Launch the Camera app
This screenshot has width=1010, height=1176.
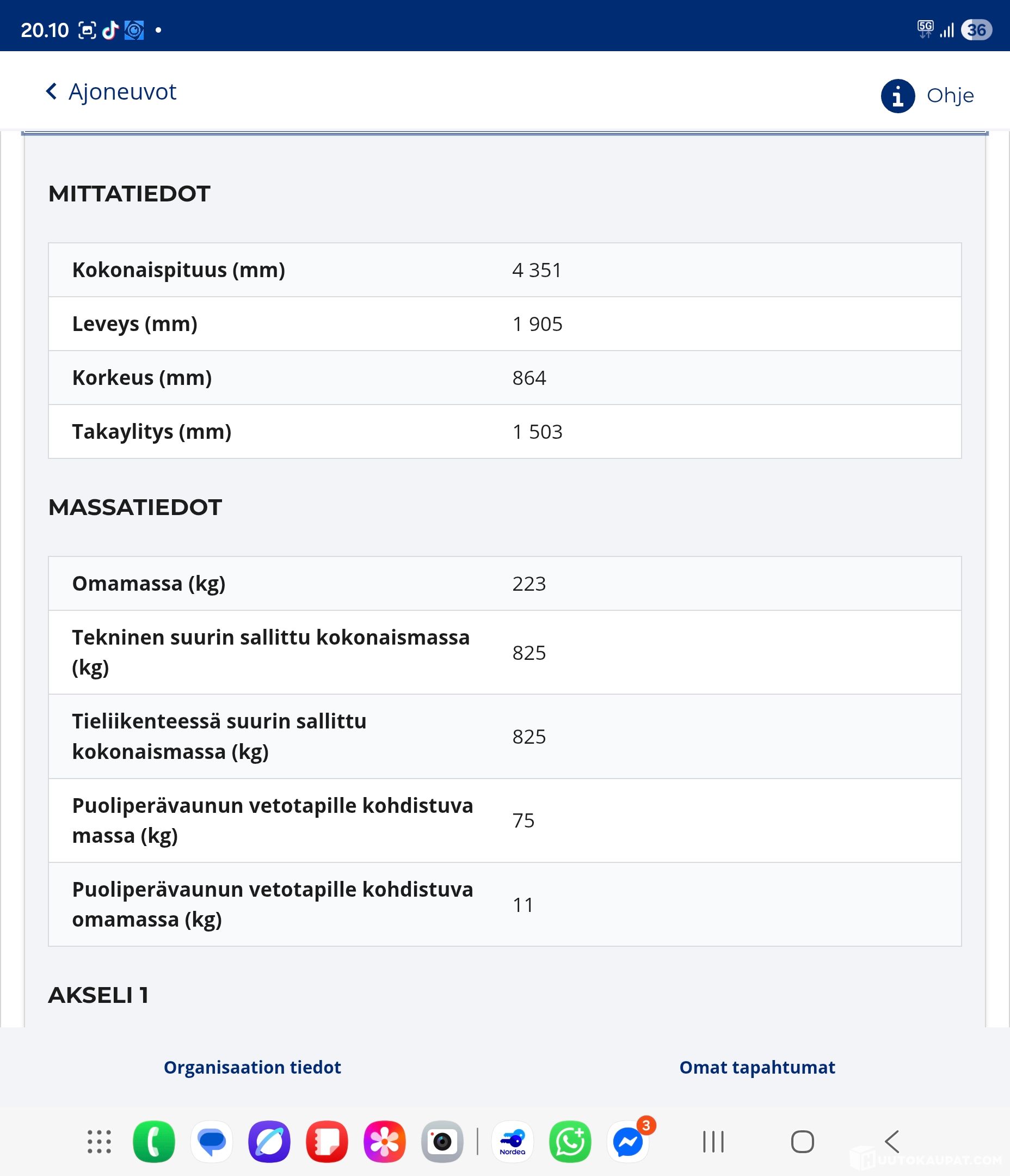[x=442, y=1141]
